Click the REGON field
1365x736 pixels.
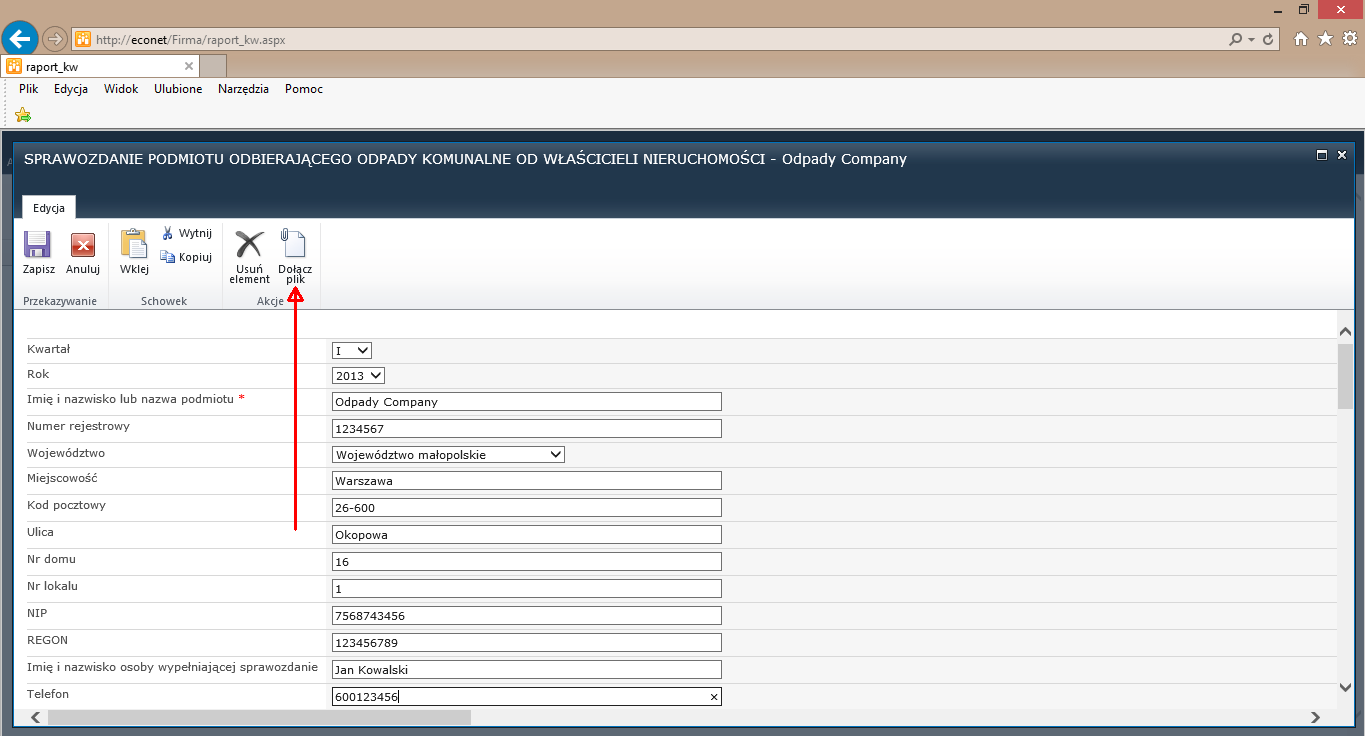(x=526, y=642)
